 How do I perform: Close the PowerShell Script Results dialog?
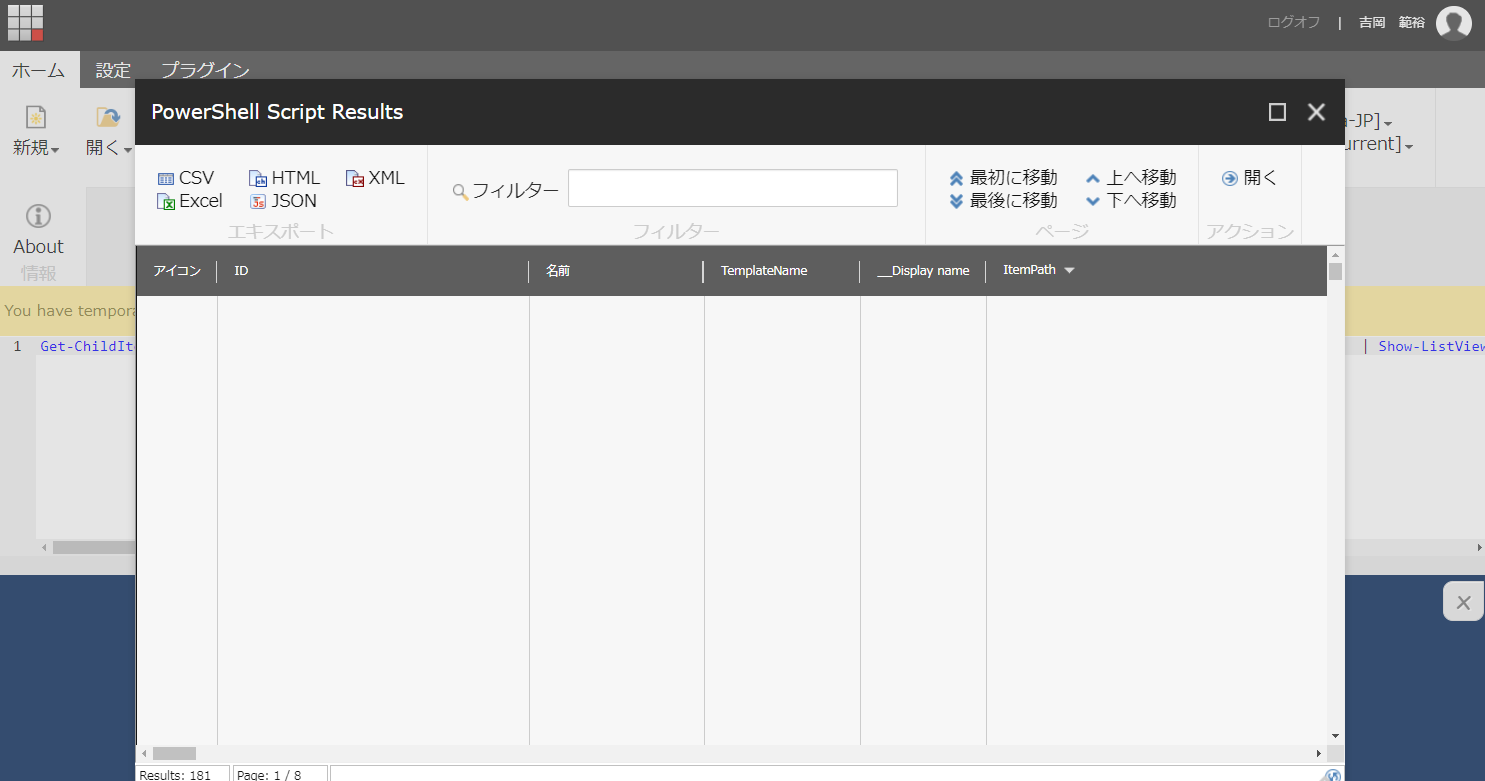click(1316, 112)
